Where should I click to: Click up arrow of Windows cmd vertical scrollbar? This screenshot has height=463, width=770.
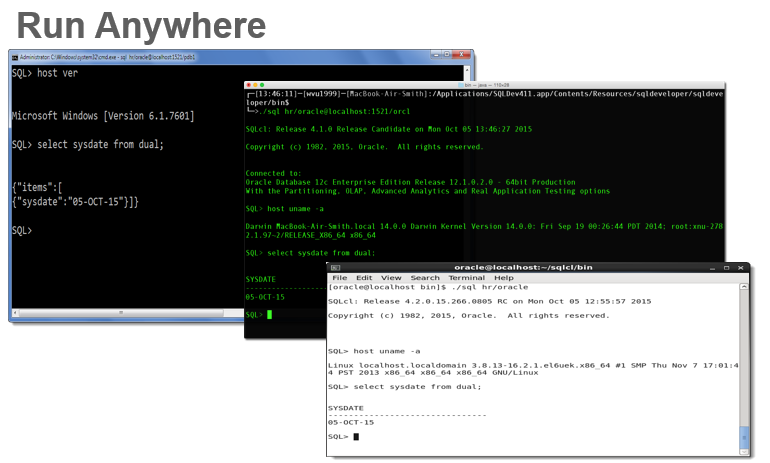coord(467,70)
